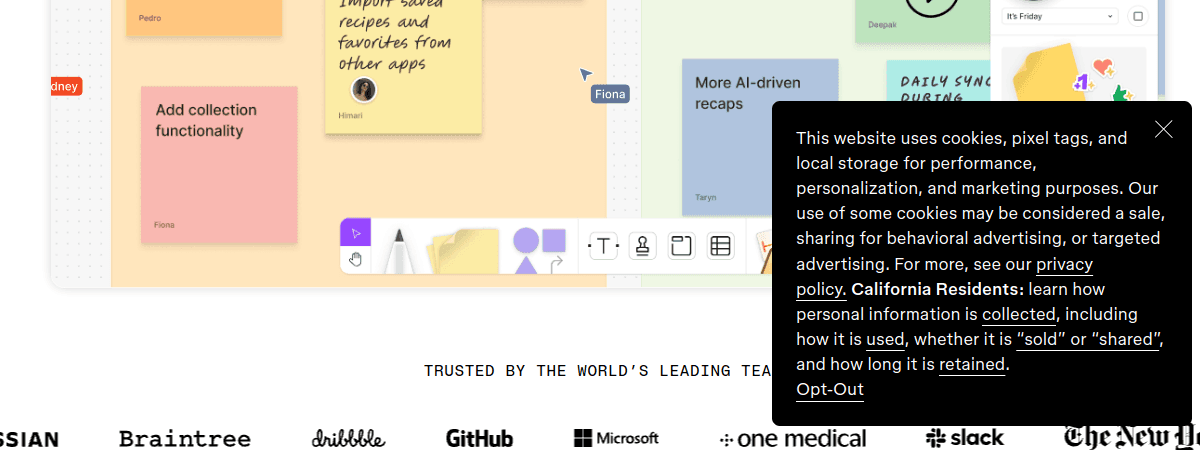This screenshot has width=1200, height=450.
Task: Select the purple arrow cursor tool
Action: click(355, 233)
